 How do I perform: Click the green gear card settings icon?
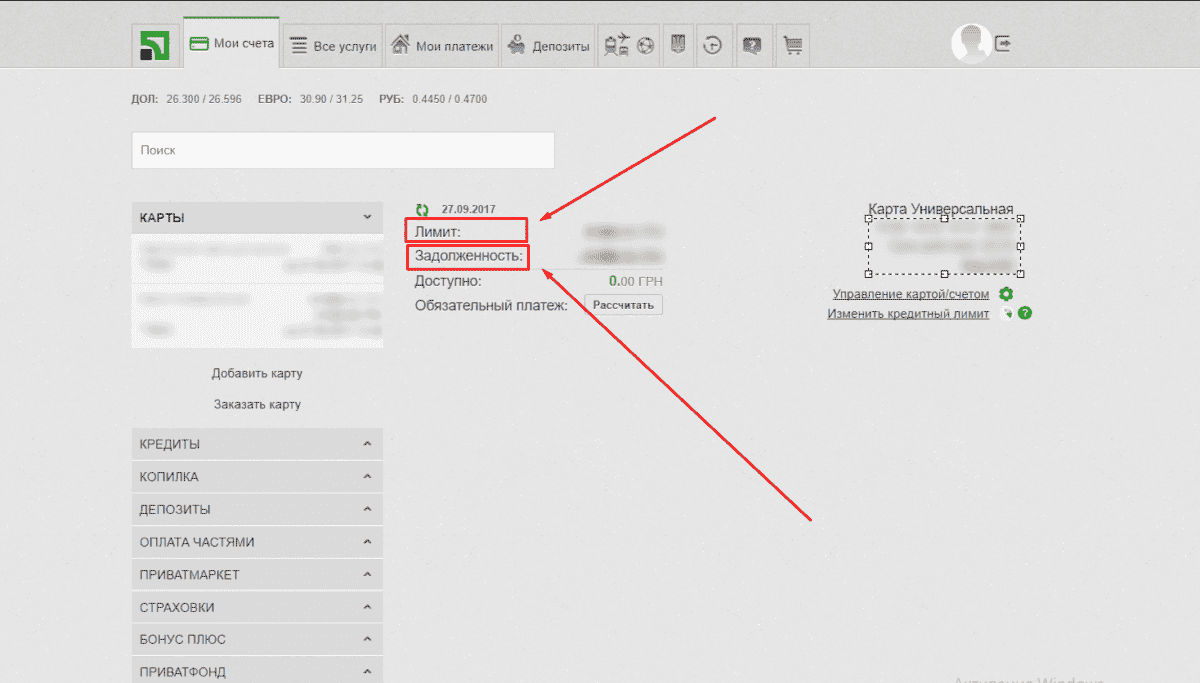point(1006,294)
